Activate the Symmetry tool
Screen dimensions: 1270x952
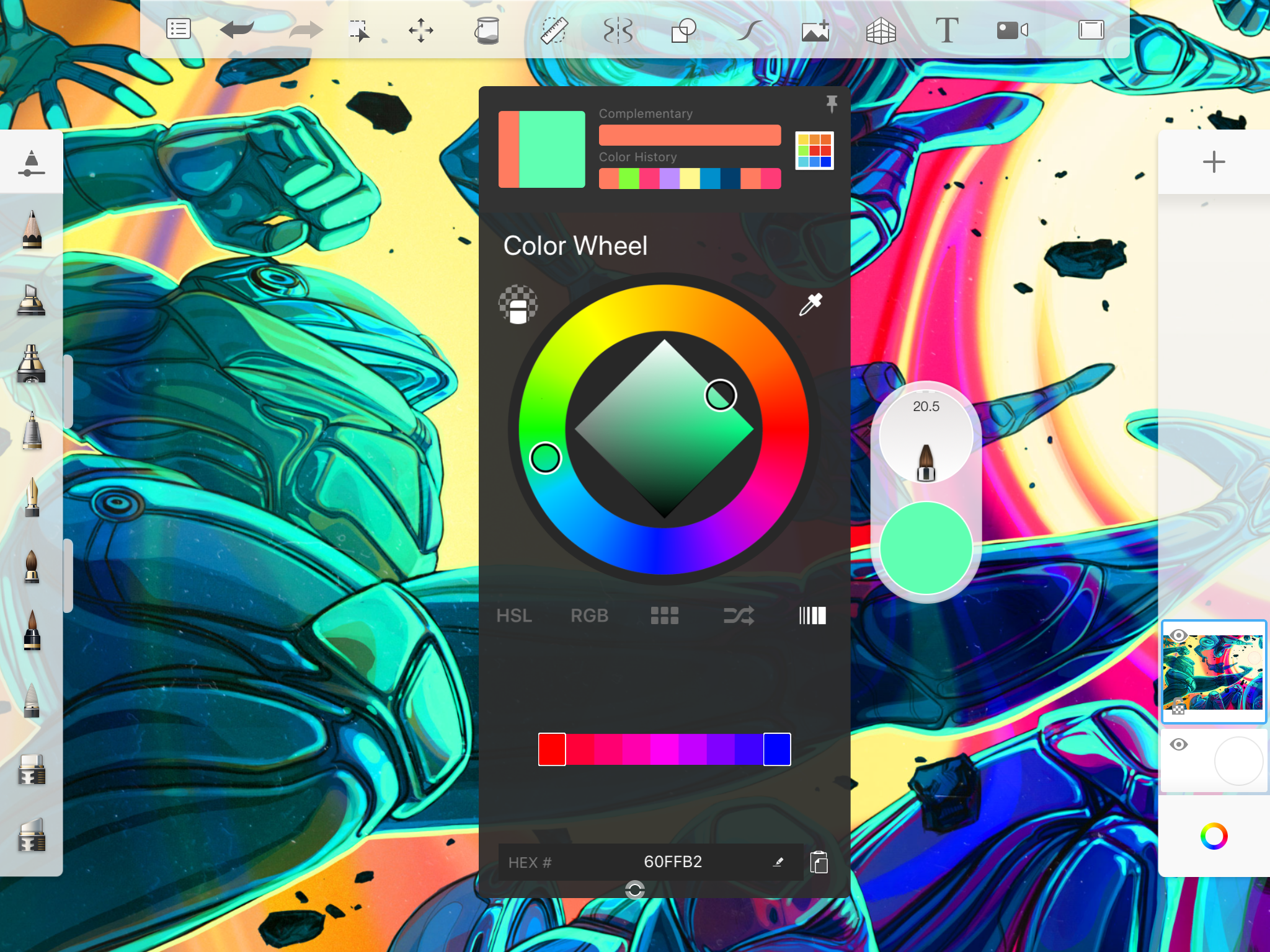(x=618, y=30)
